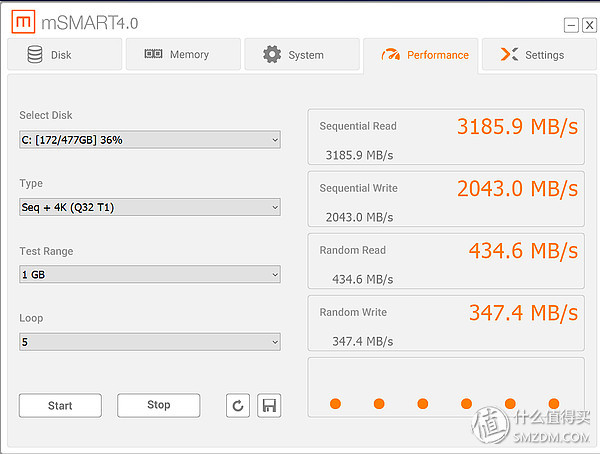Click the Random Read result panel
600x454 pixels.
[446, 261]
